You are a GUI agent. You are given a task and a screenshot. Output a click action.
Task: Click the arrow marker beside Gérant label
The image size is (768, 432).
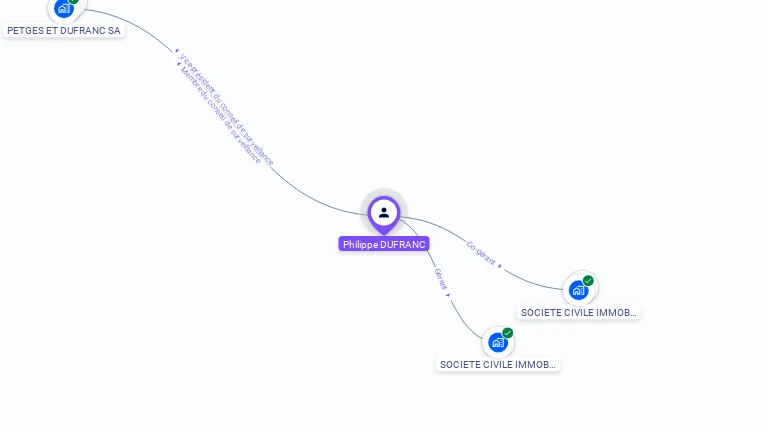pos(448,295)
